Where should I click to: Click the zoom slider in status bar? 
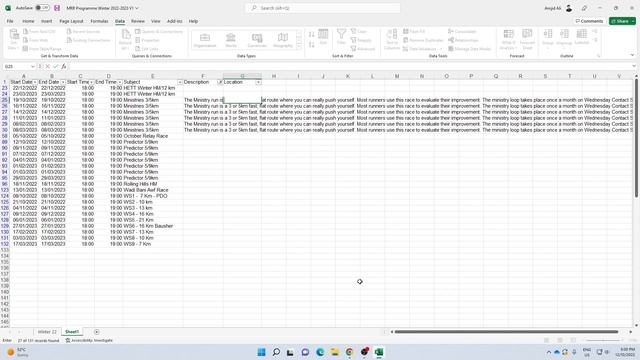click(x=603, y=340)
